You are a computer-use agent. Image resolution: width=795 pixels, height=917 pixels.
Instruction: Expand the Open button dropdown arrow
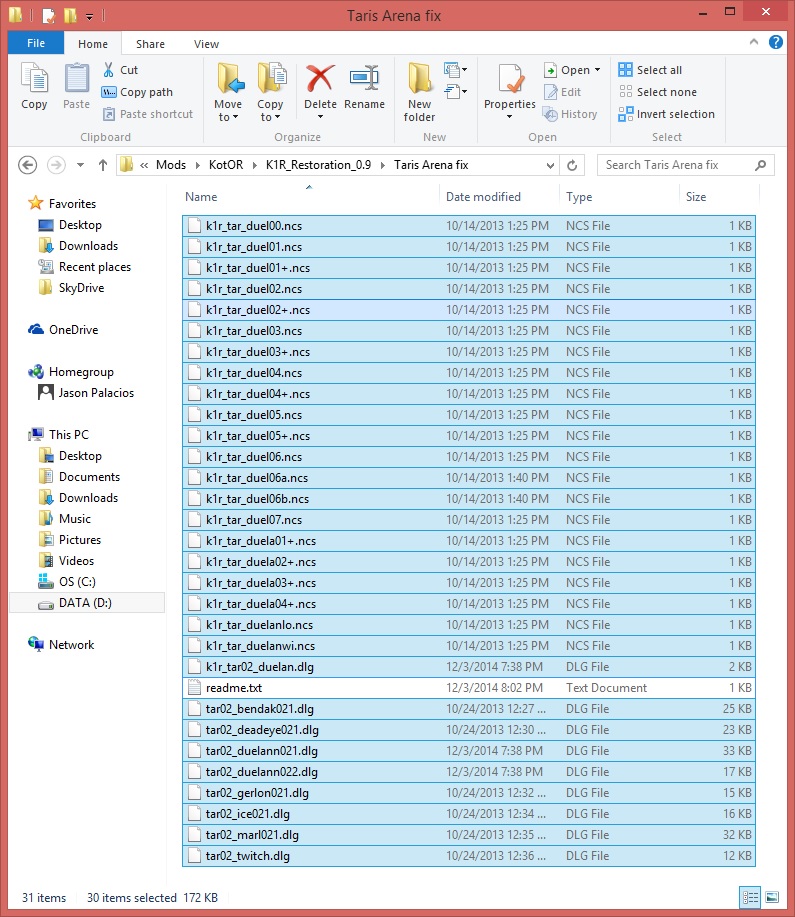coord(597,70)
